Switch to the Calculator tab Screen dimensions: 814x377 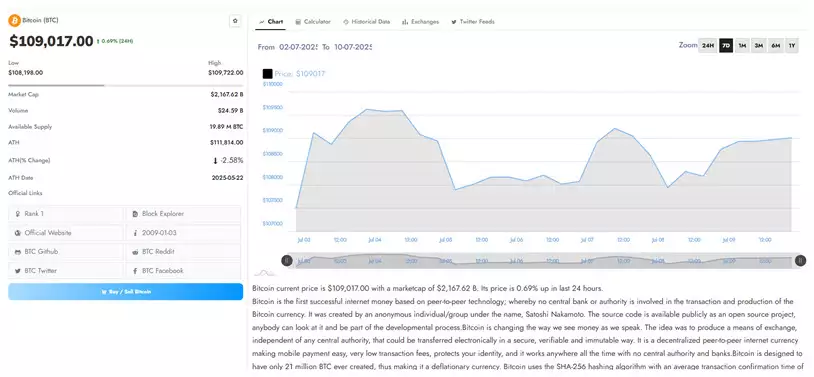(x=313, y=22)
